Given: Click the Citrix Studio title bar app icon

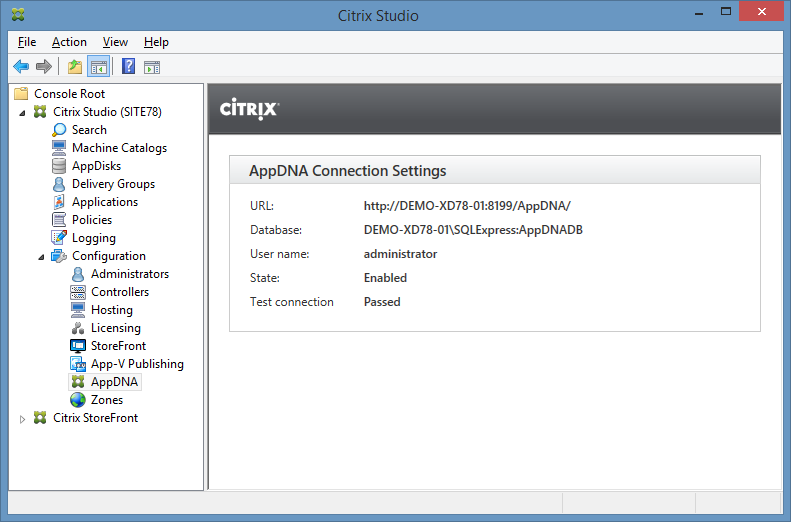Looking at the screenshot, I should point(18,15).
